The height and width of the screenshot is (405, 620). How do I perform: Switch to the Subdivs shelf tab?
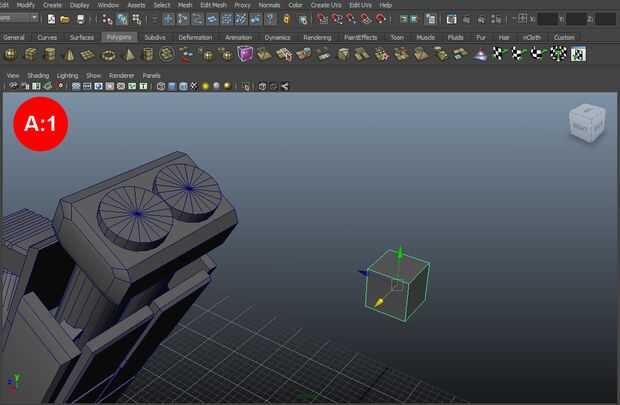tap(155, 37)
